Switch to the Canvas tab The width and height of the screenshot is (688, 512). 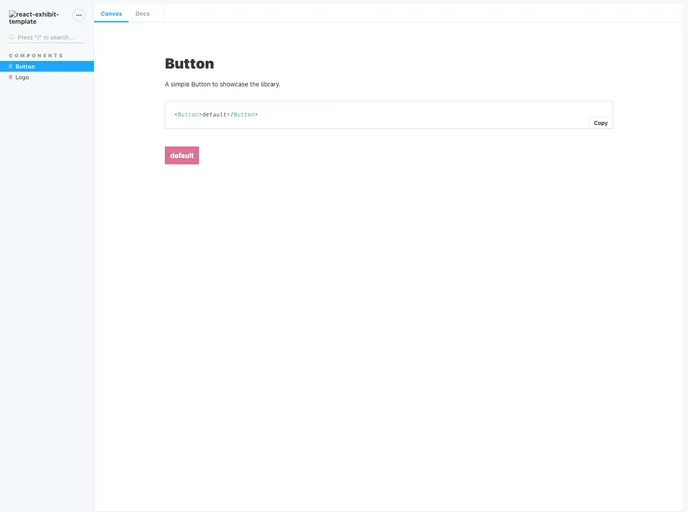click(x=111, y=14)
